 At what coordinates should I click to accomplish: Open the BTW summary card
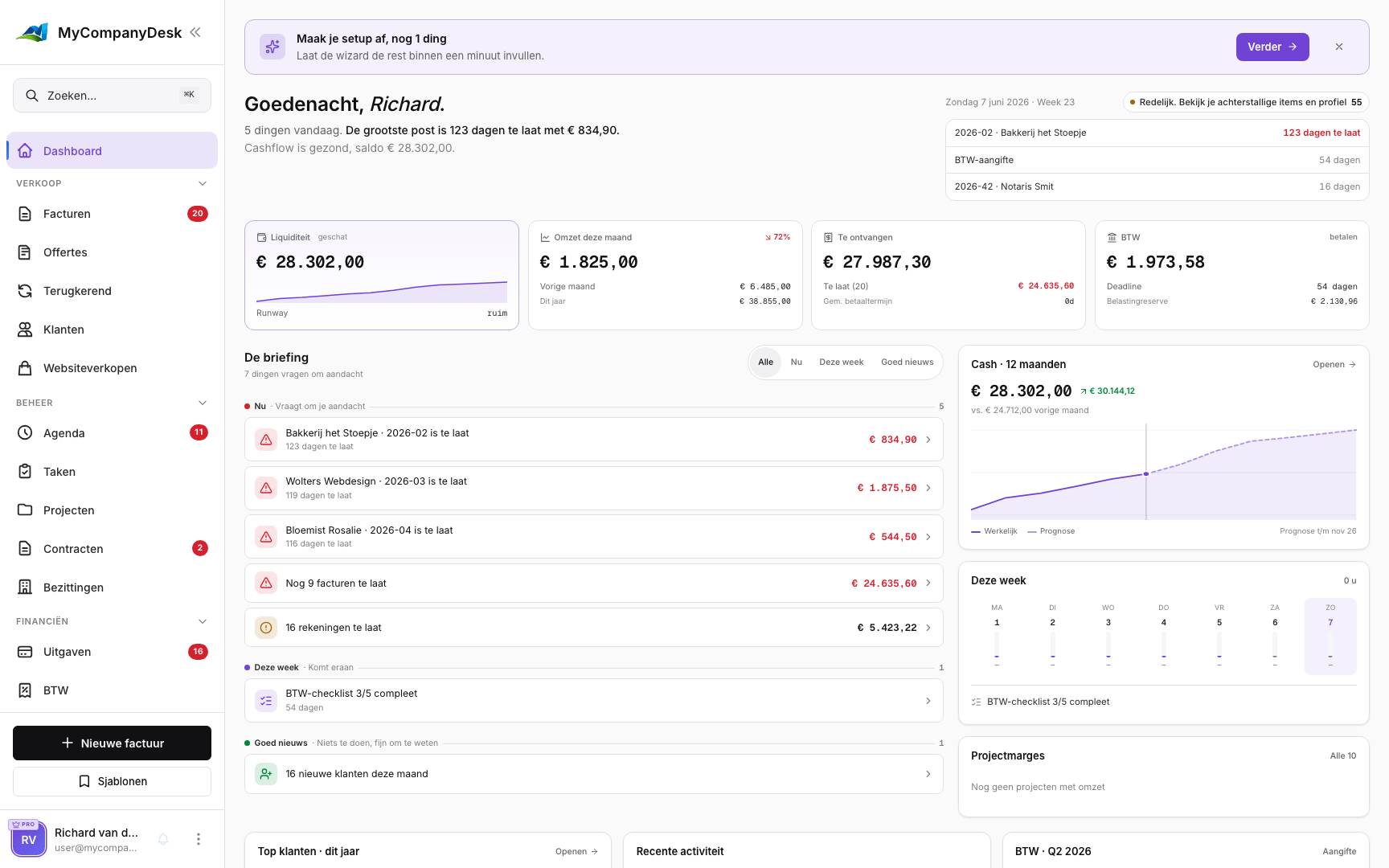(x=1232, y=275)
